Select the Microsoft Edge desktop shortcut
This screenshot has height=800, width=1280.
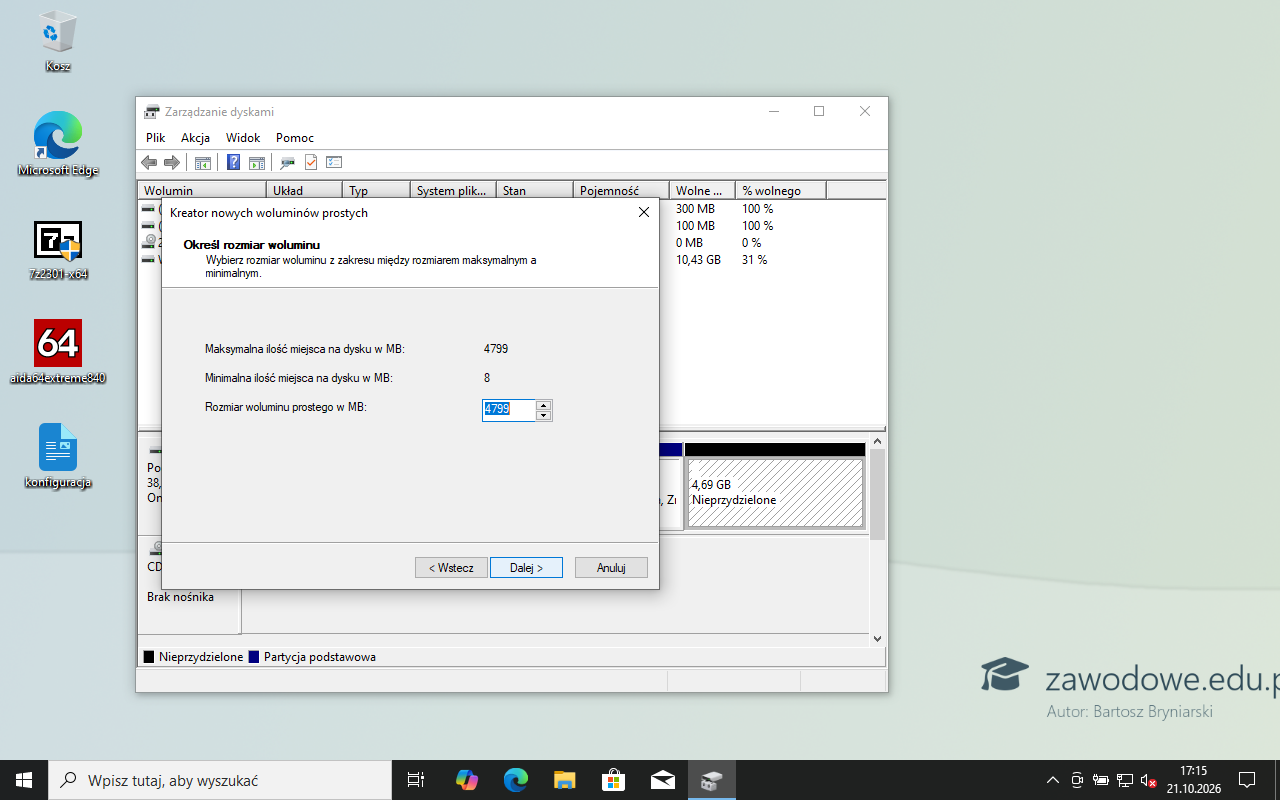pos(58,145)
